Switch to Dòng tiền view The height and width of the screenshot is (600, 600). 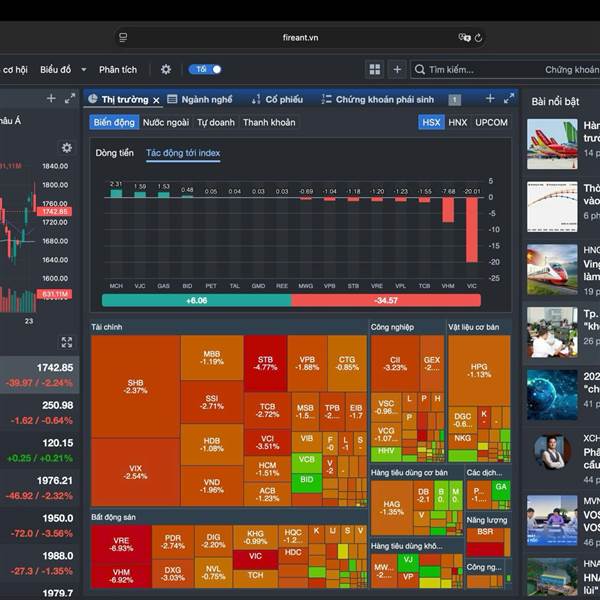(114, 153)
